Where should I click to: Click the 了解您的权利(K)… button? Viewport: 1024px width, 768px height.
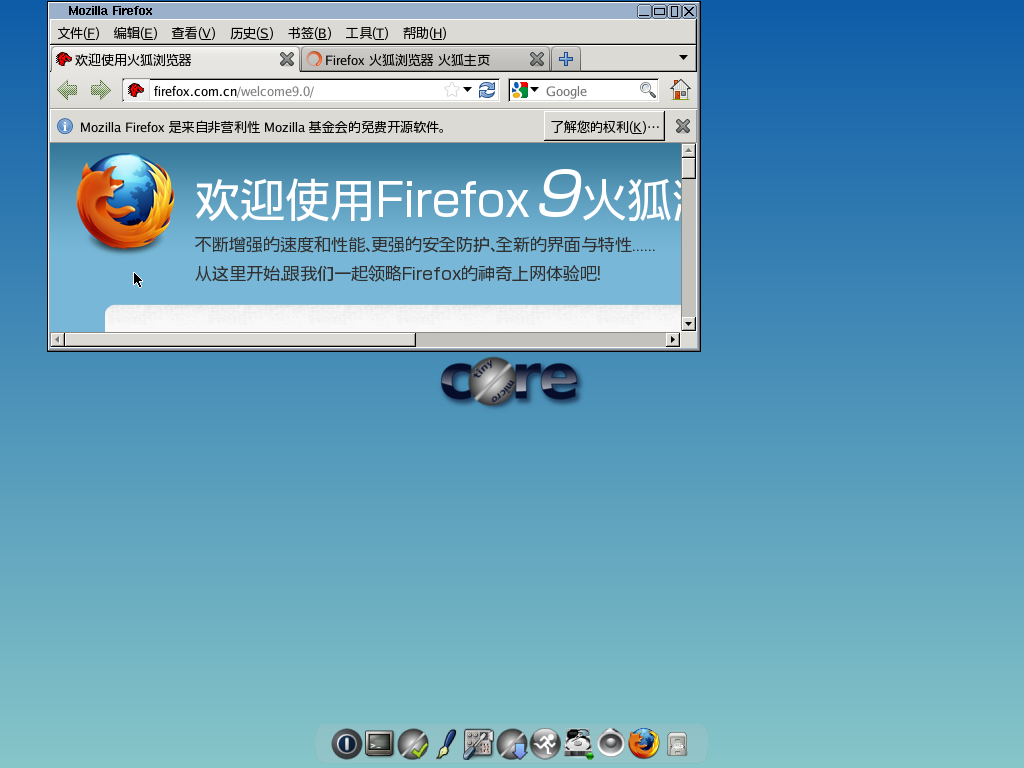click(x=604, y=126)
